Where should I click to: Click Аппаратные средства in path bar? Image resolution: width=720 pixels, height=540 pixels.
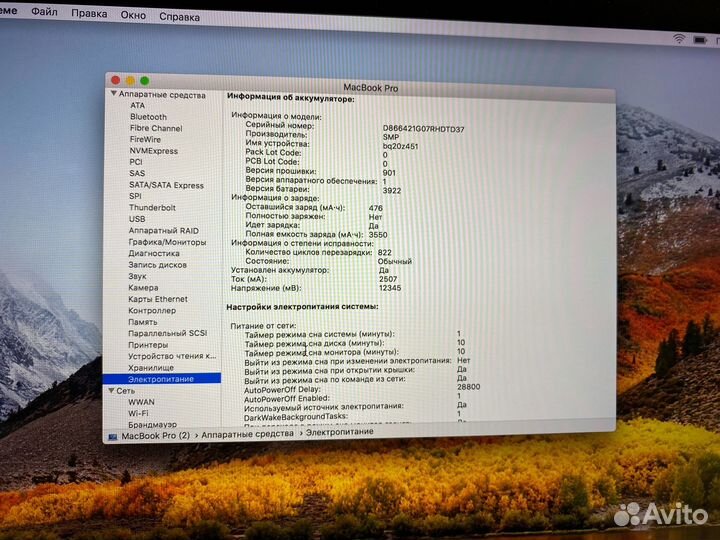(248, 433)
